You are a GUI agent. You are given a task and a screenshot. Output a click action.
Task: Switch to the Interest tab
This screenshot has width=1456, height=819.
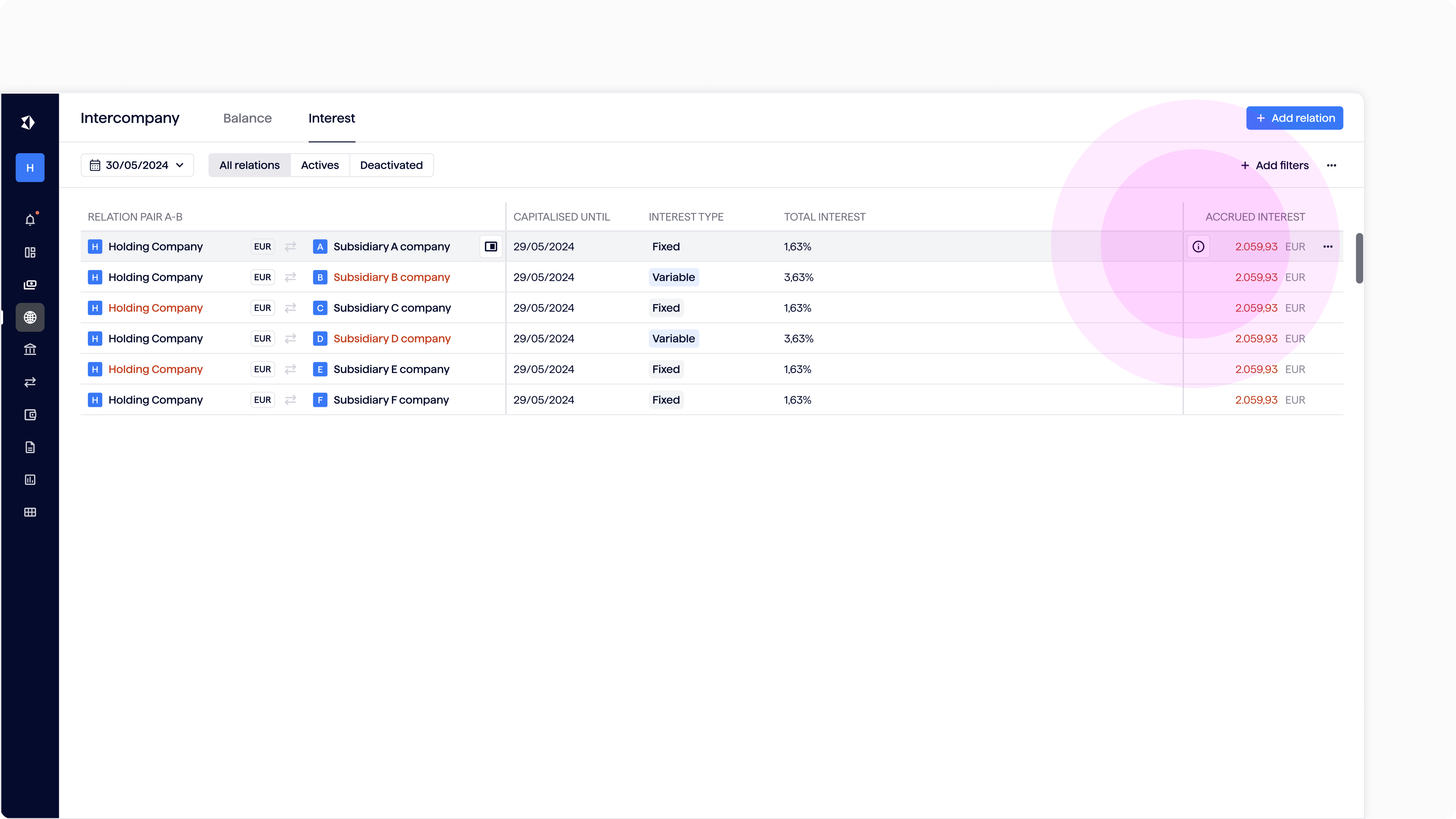pos(332,118)
